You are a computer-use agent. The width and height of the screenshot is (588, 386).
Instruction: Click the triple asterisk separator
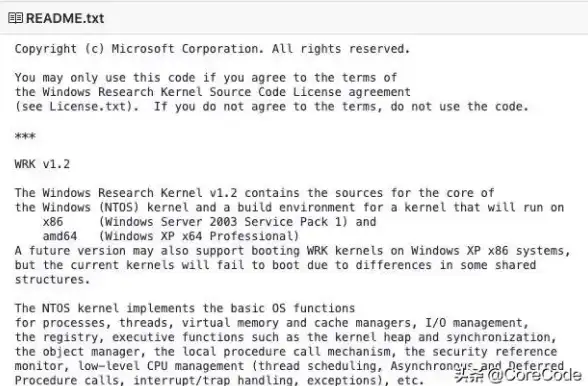click(x=25, y=135)
